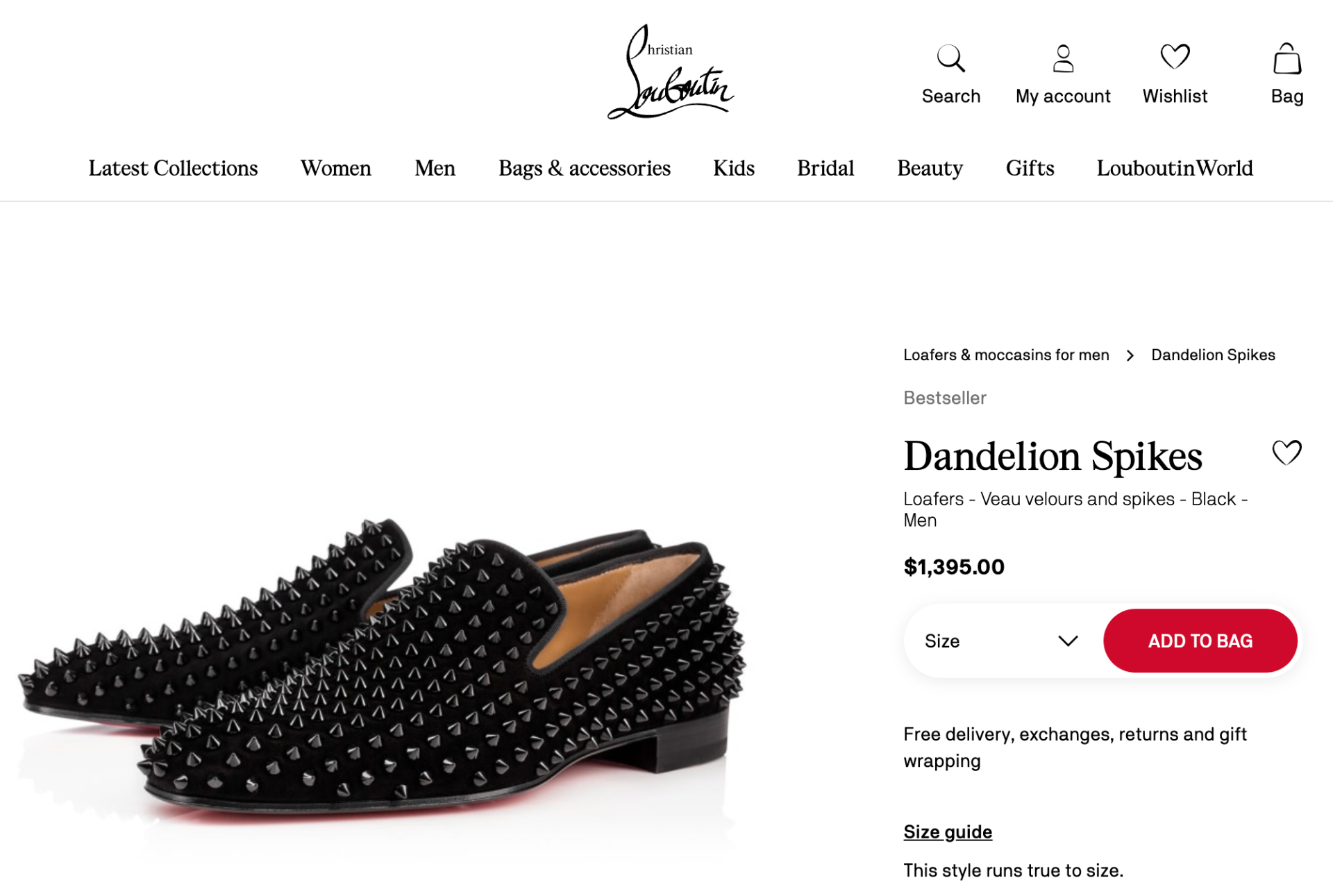Open the Size guide link

click(947, 831)
